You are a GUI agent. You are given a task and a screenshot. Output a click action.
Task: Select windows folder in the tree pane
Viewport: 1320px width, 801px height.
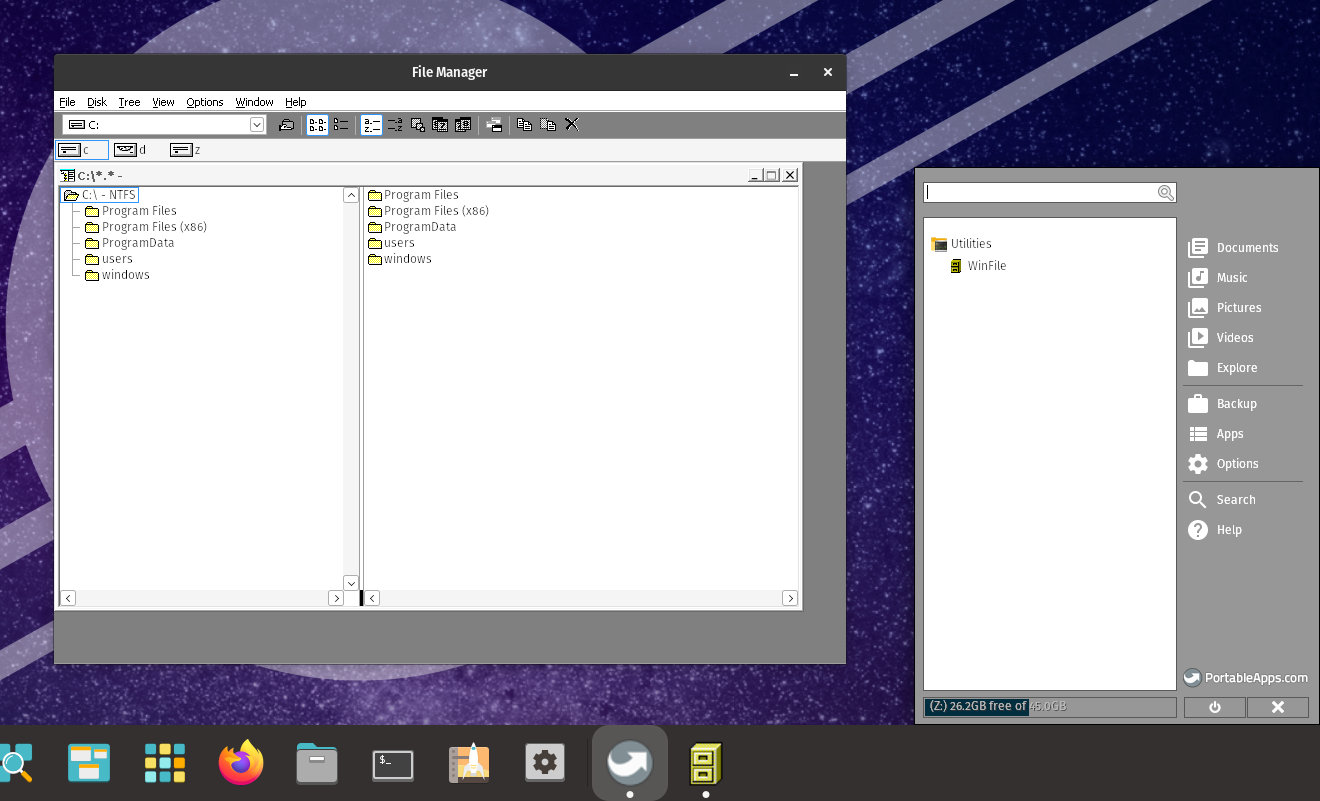pyautogui.click(x=118, y=275)
